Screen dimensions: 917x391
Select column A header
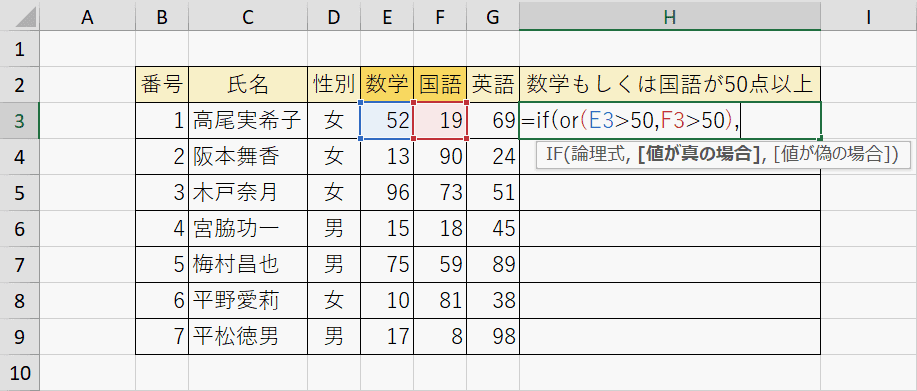(87, 18)
